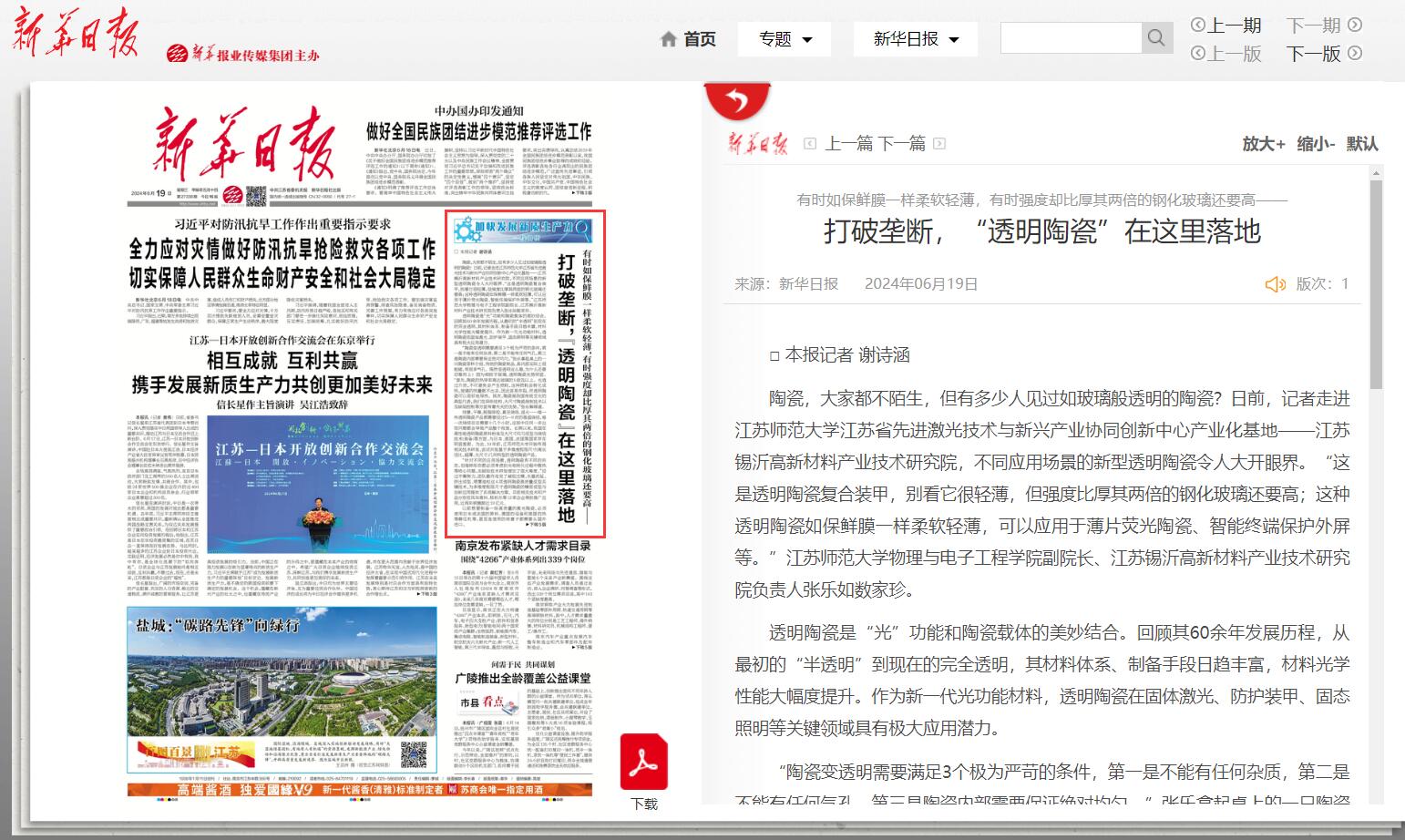
Task: Expand the 新华日报 dropdown menu
Action: point(915,39)
